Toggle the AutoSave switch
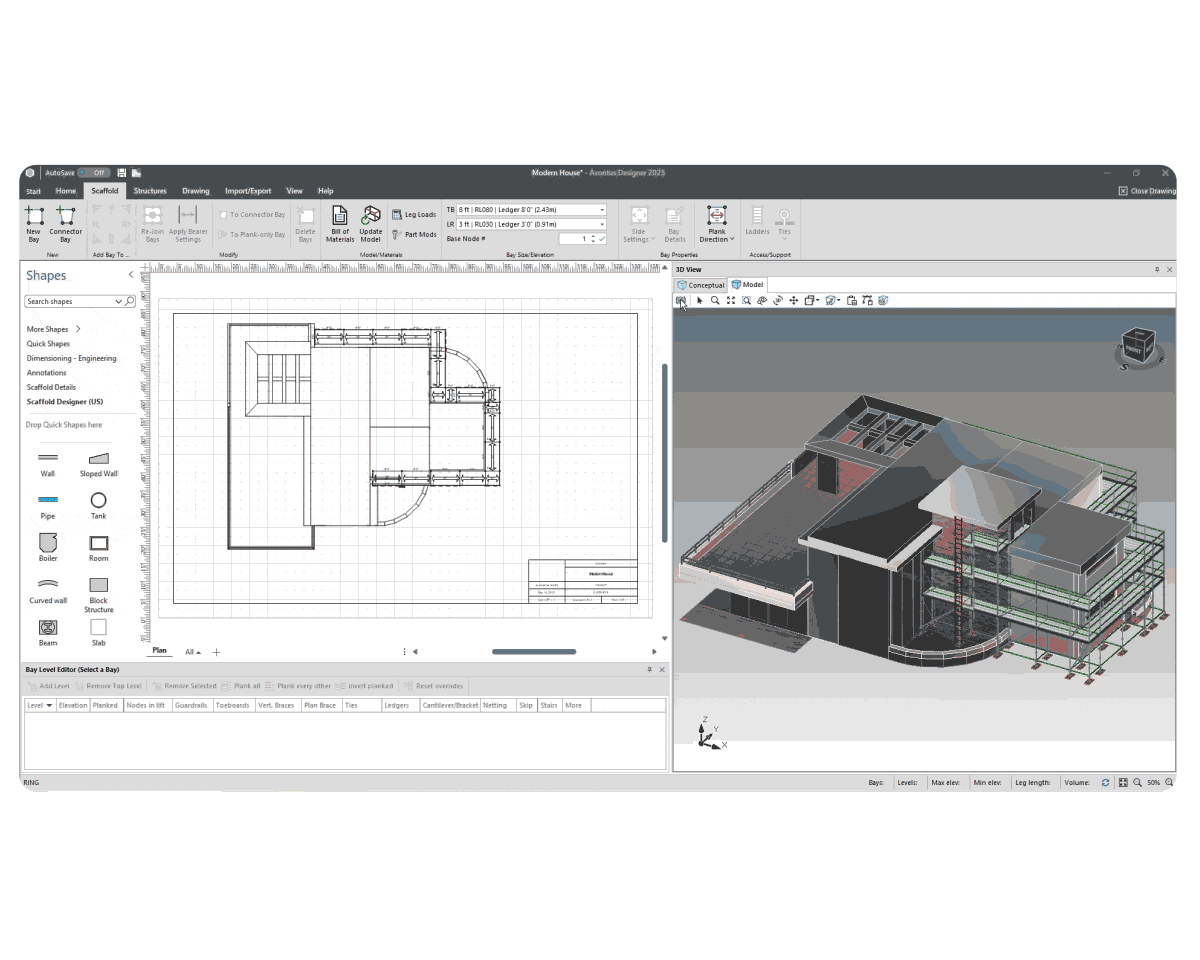 tap(93, 173)
